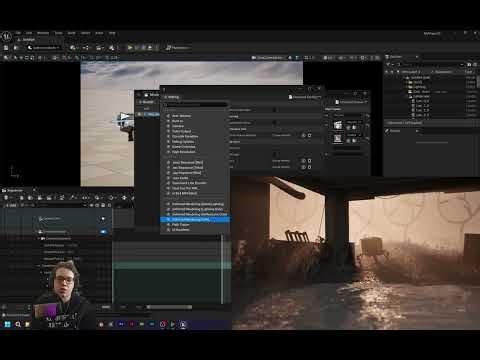Screen dimensions: 480x360
Task: Select highlighted Deferred Rendering (Unlit) entry
Action: coord(195,219)
